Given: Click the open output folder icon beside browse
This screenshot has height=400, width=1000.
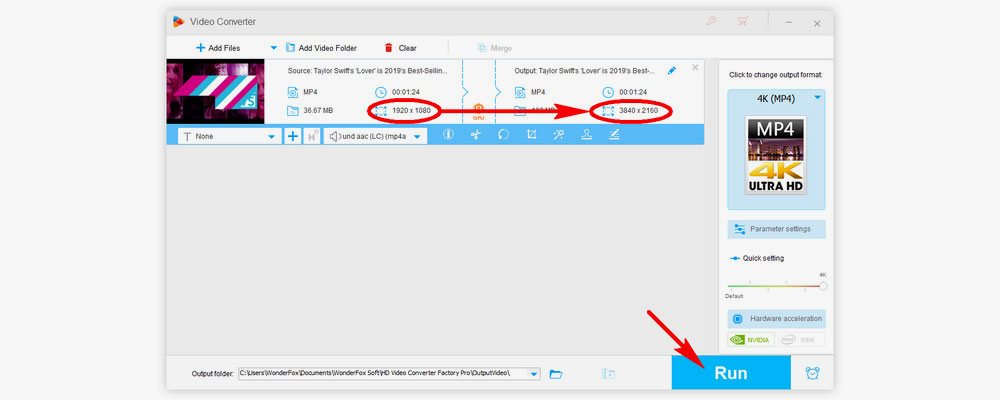Looking at the screenshot, I should click(608, 374).
